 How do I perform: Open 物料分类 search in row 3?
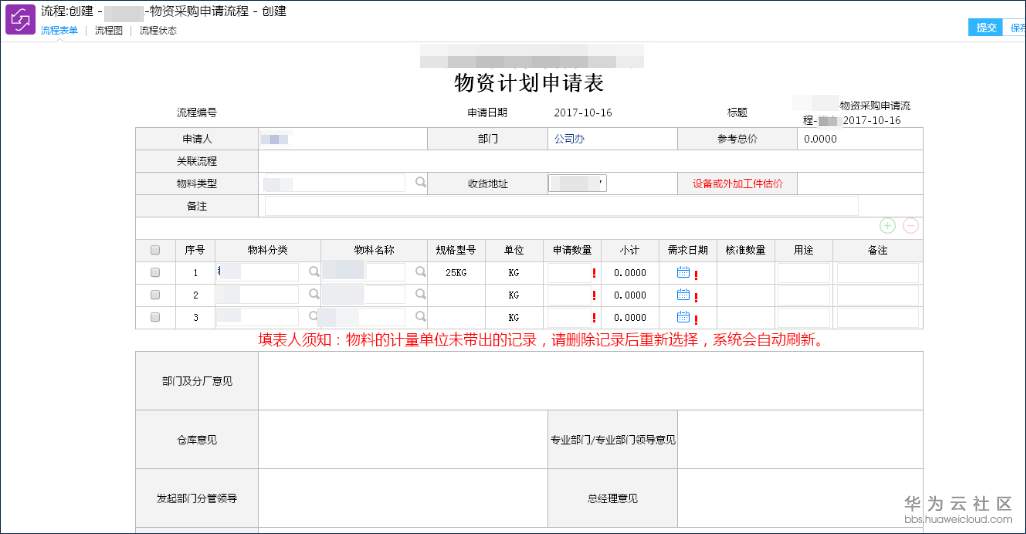pyautogui.click(x=314, y=317)
